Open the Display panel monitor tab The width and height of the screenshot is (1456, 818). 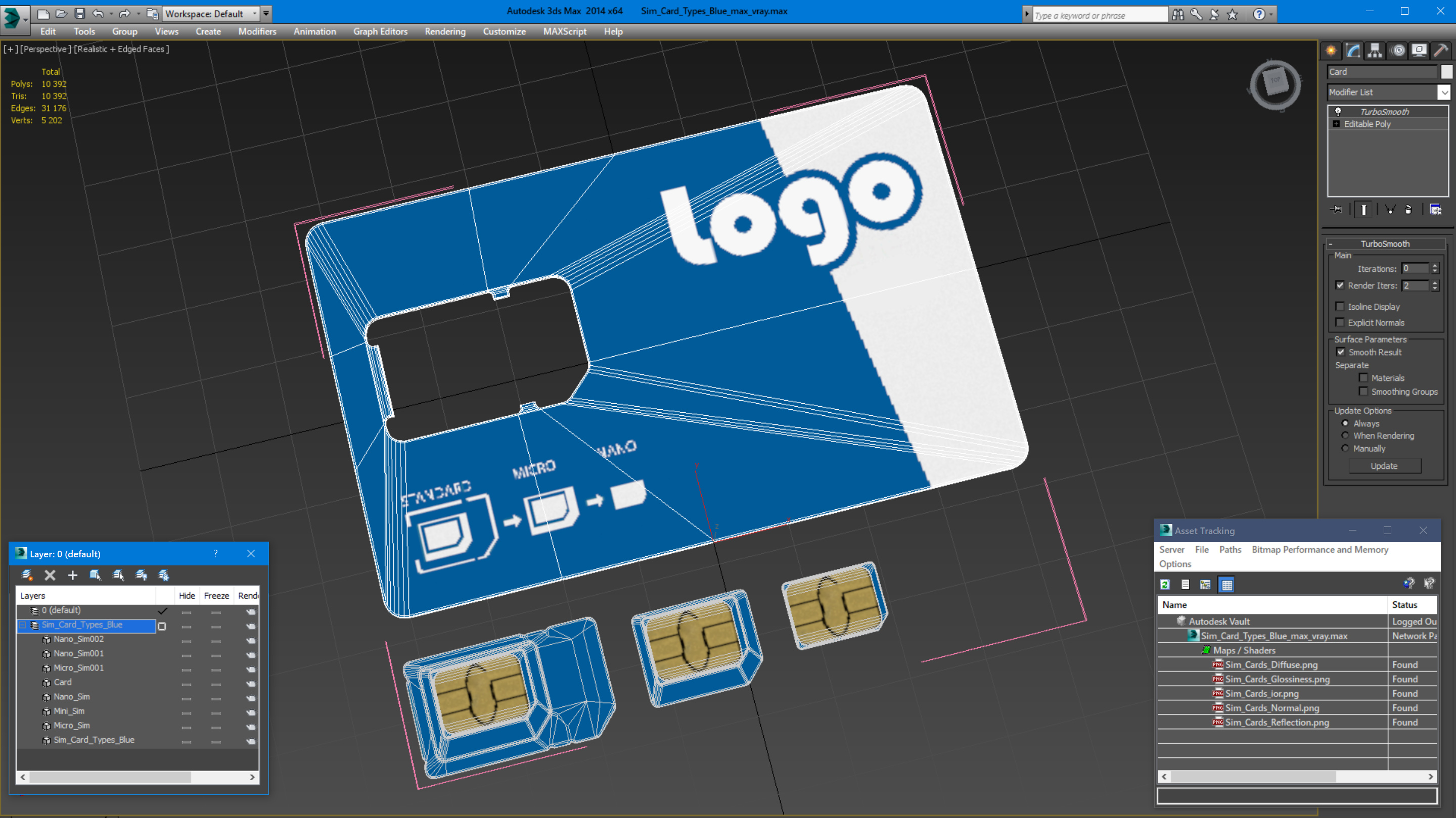point(1419,51)
